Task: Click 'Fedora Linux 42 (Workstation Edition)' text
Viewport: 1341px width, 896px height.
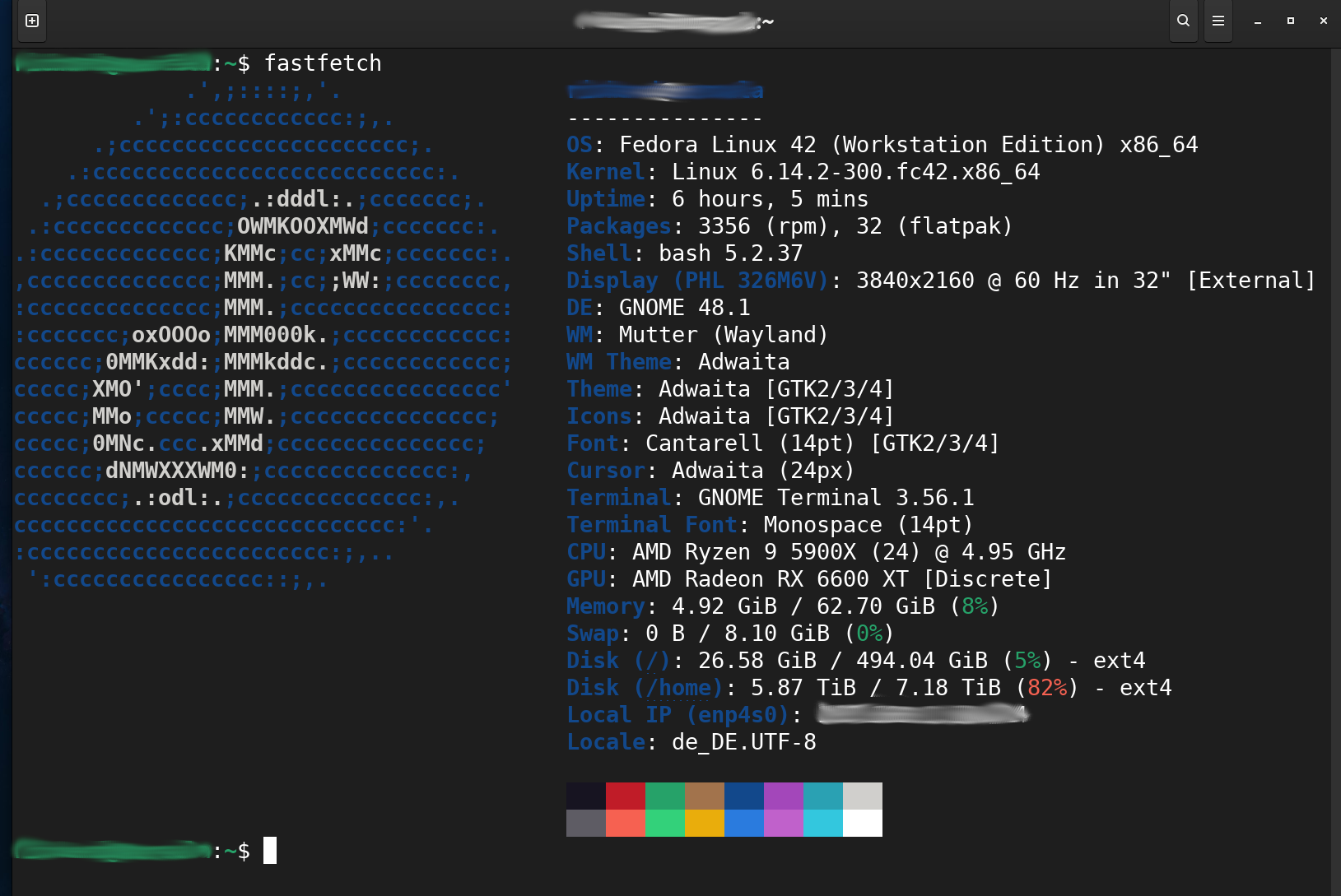Action: click(862, 145)
